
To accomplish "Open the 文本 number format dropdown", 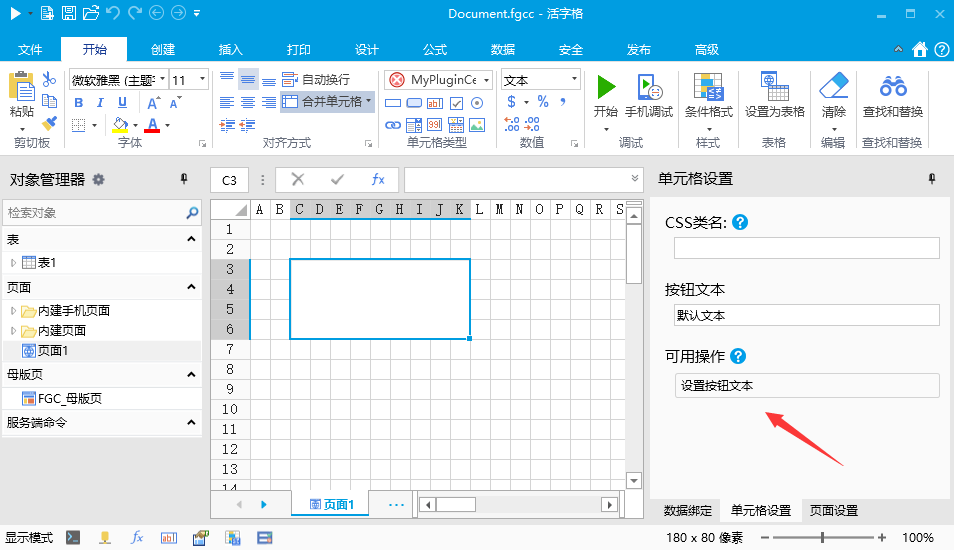I will pyautogui.click(x=574, y=80).
